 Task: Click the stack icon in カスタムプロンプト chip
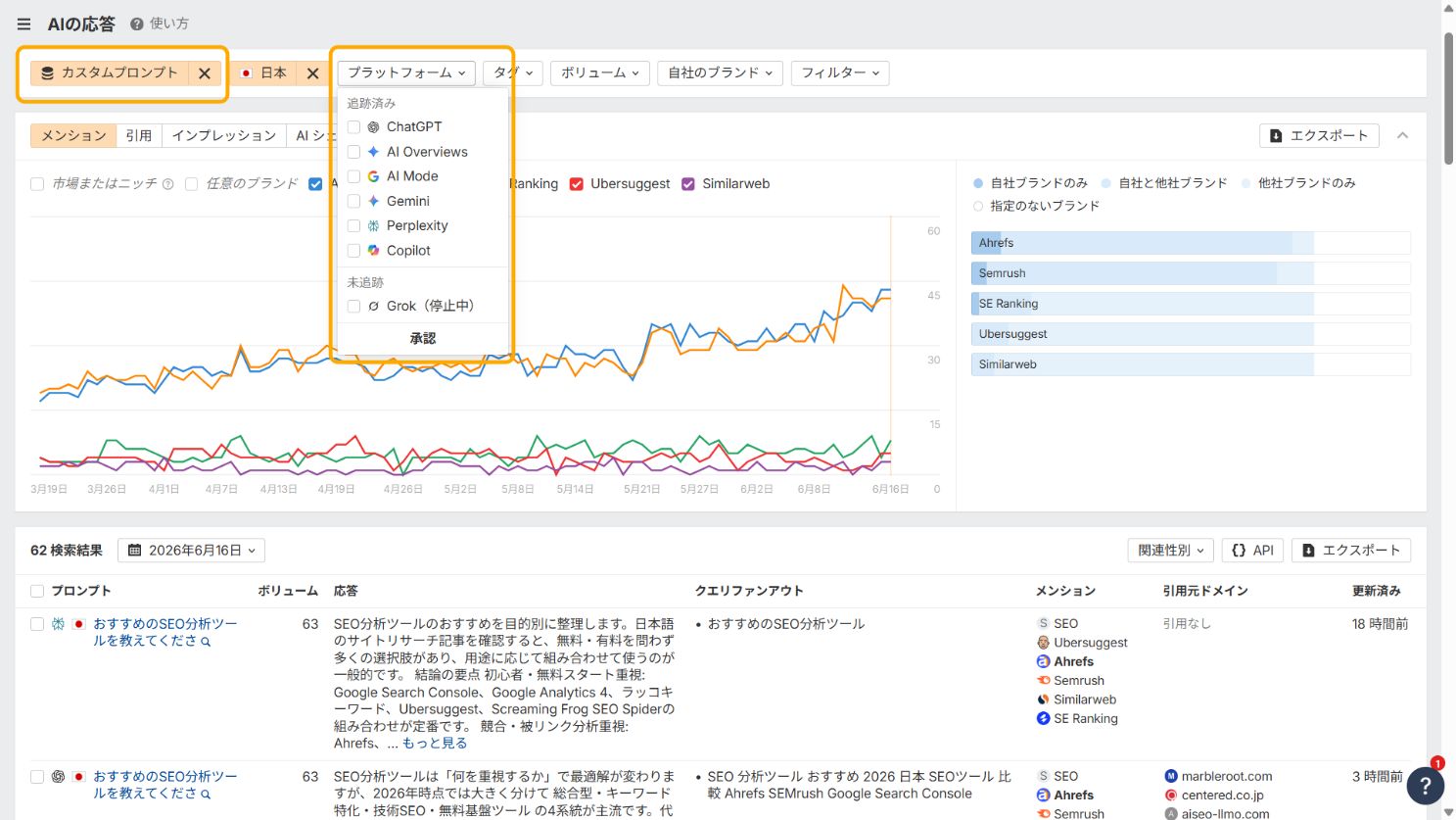pos(47,72)
